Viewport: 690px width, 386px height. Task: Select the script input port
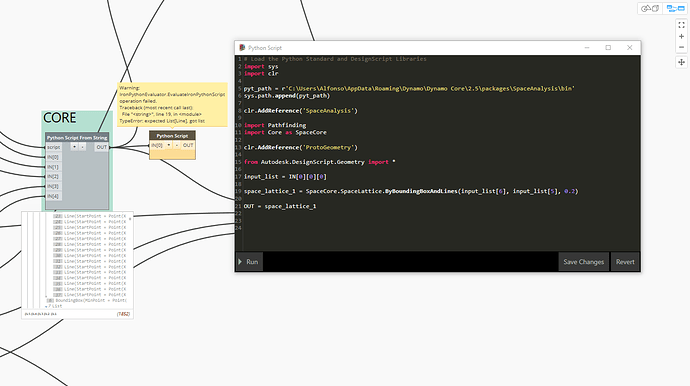(54, 147)
